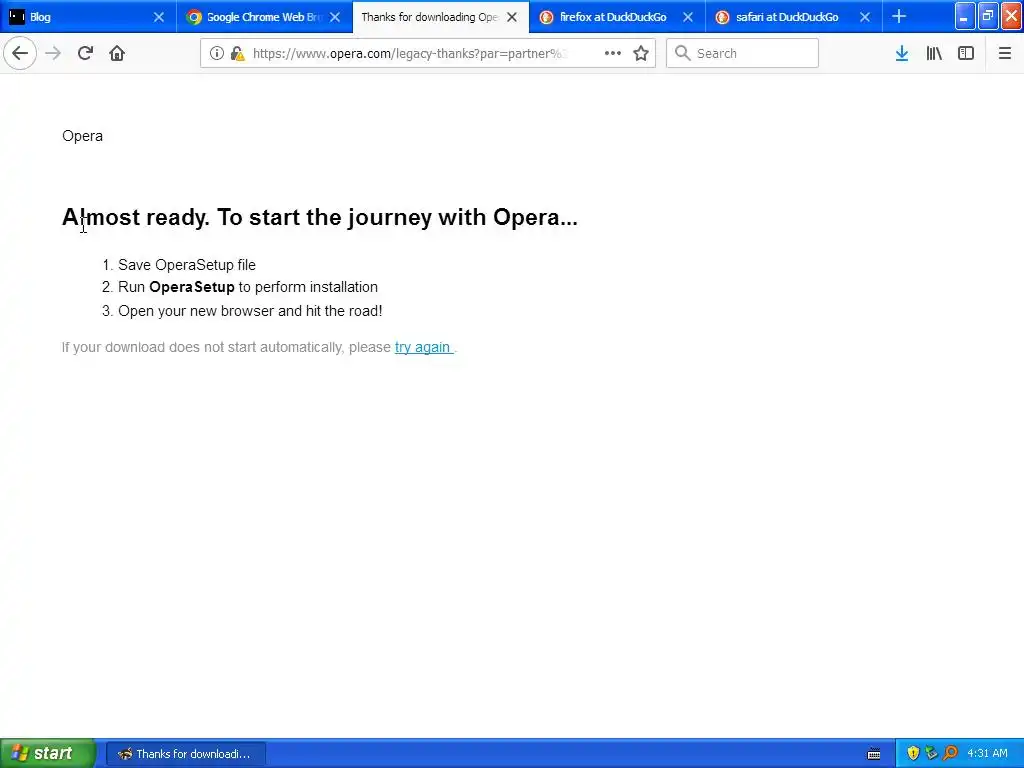Show site information for opera.com
The width and height of the screenshot is (1024, 768).
point(216,54)
